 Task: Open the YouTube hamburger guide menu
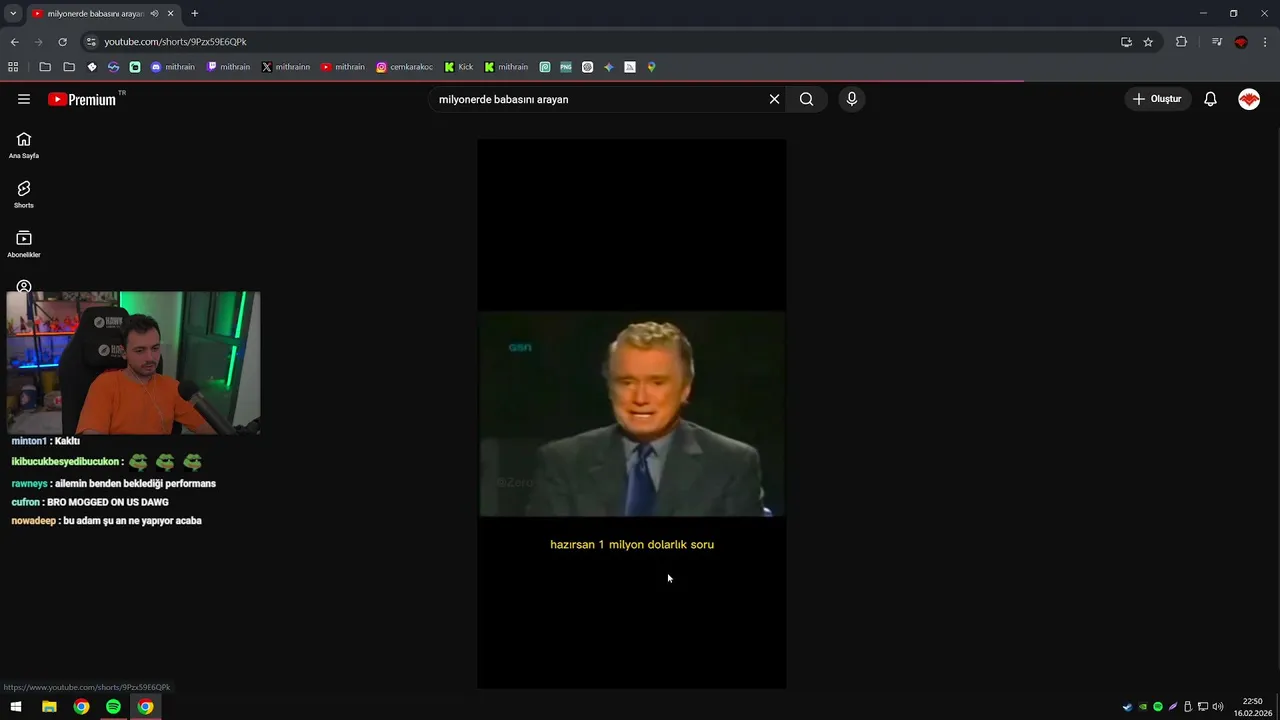click(x=24, y=99)
